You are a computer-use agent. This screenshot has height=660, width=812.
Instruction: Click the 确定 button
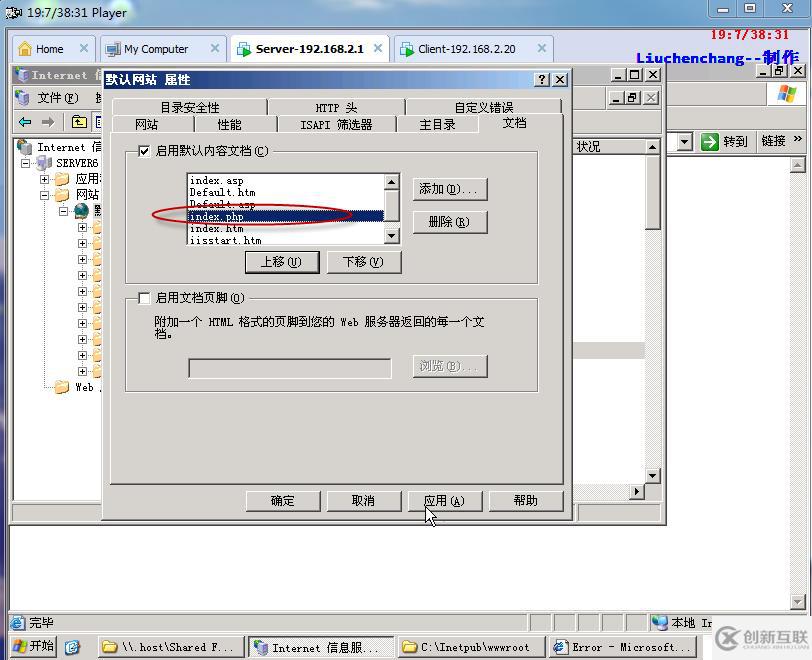click(283, 501)
